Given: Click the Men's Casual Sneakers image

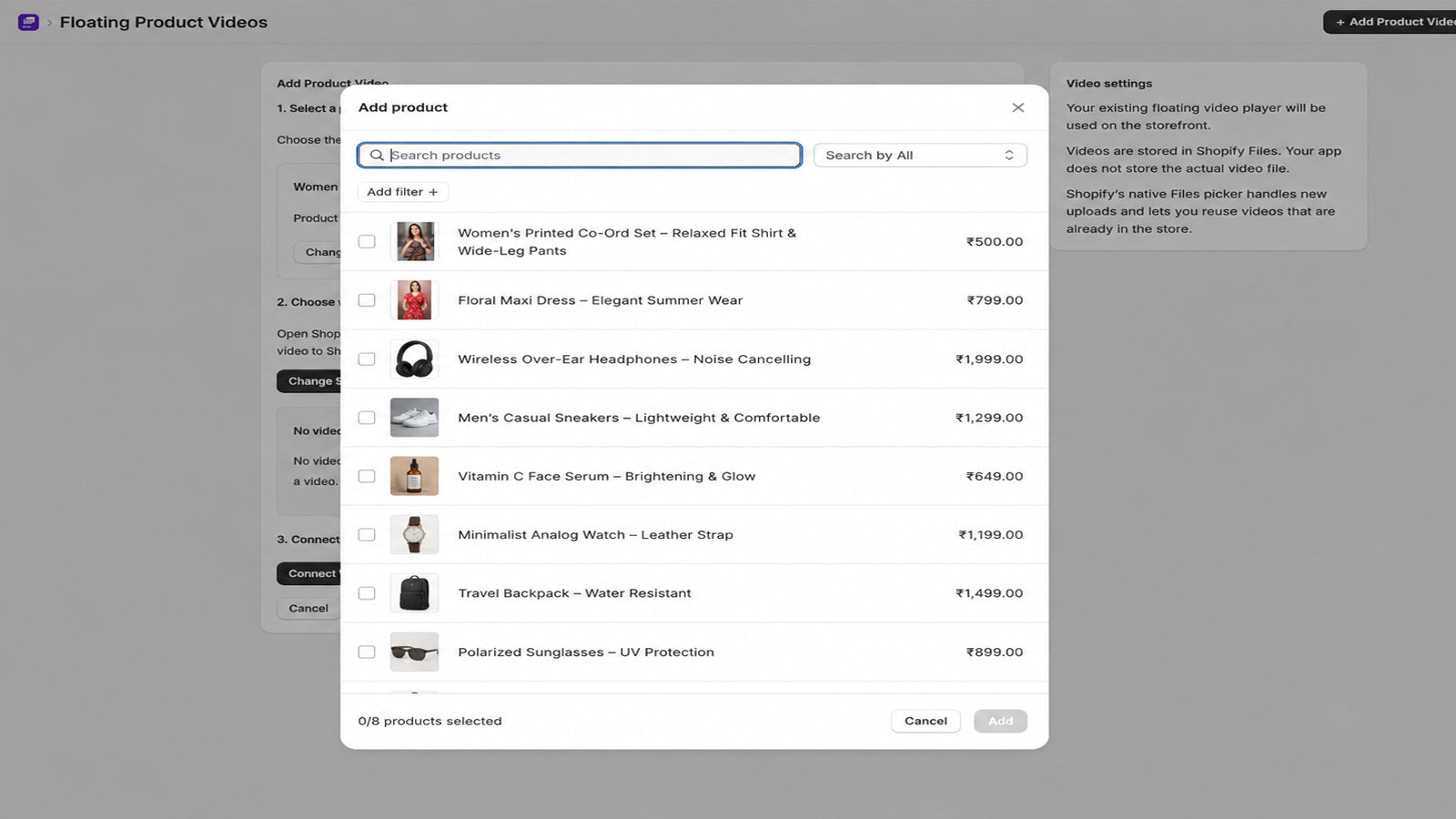Looking at the screenshot, I should pyautogui.click(x=414, y=418).
